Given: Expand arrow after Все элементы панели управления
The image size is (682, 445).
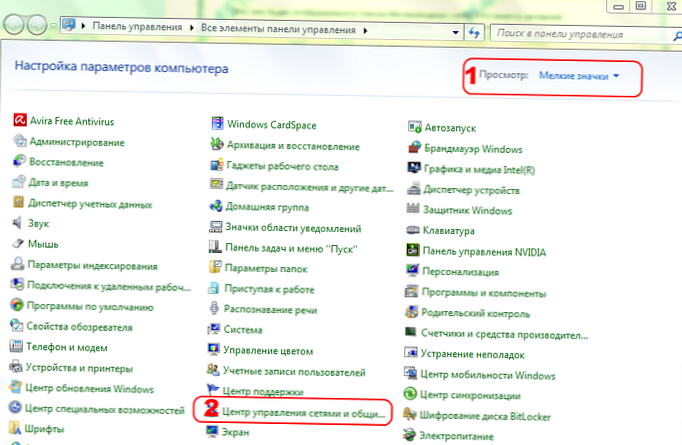Looking at the screenshot, I should point(365,30).
